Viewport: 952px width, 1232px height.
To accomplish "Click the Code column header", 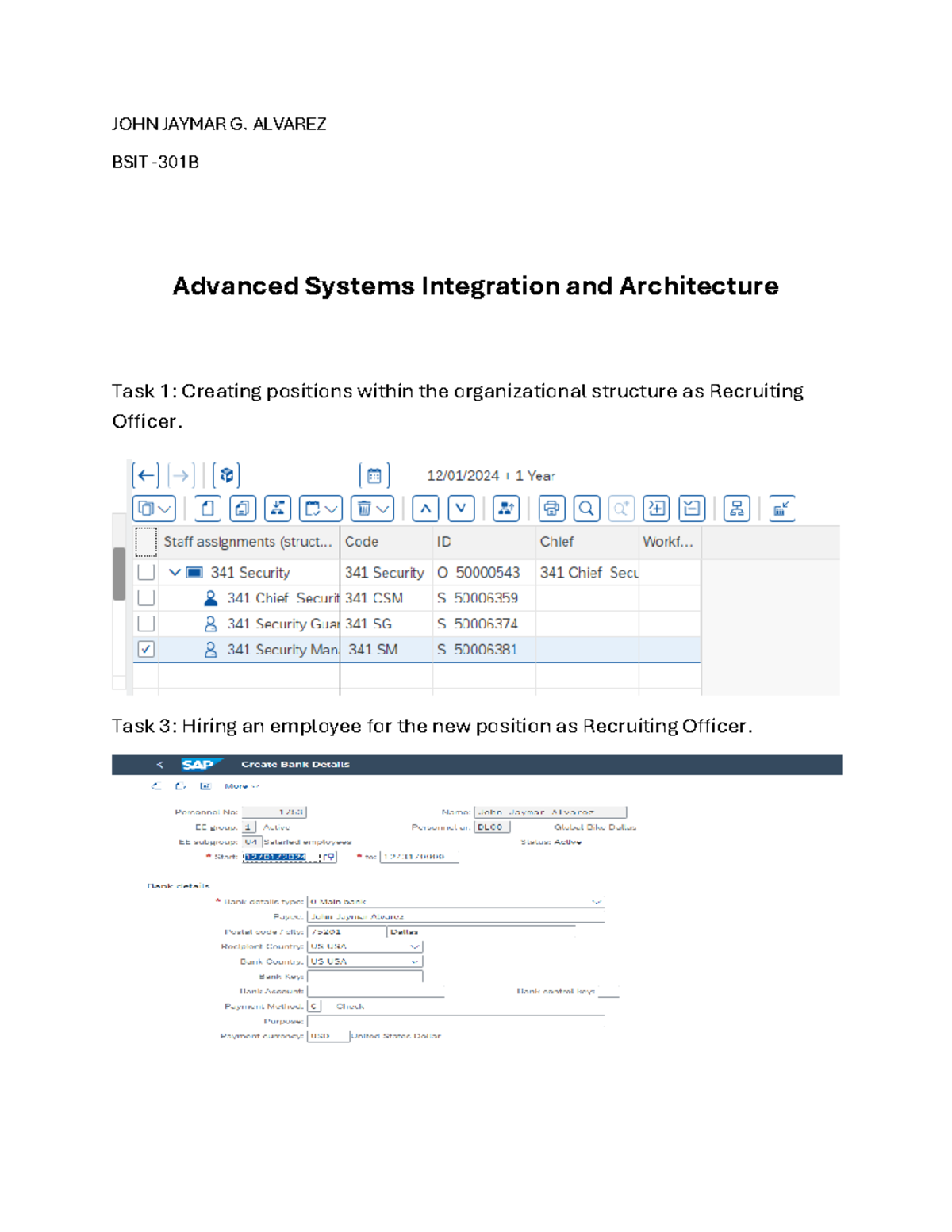I will (x=362, y=542).
